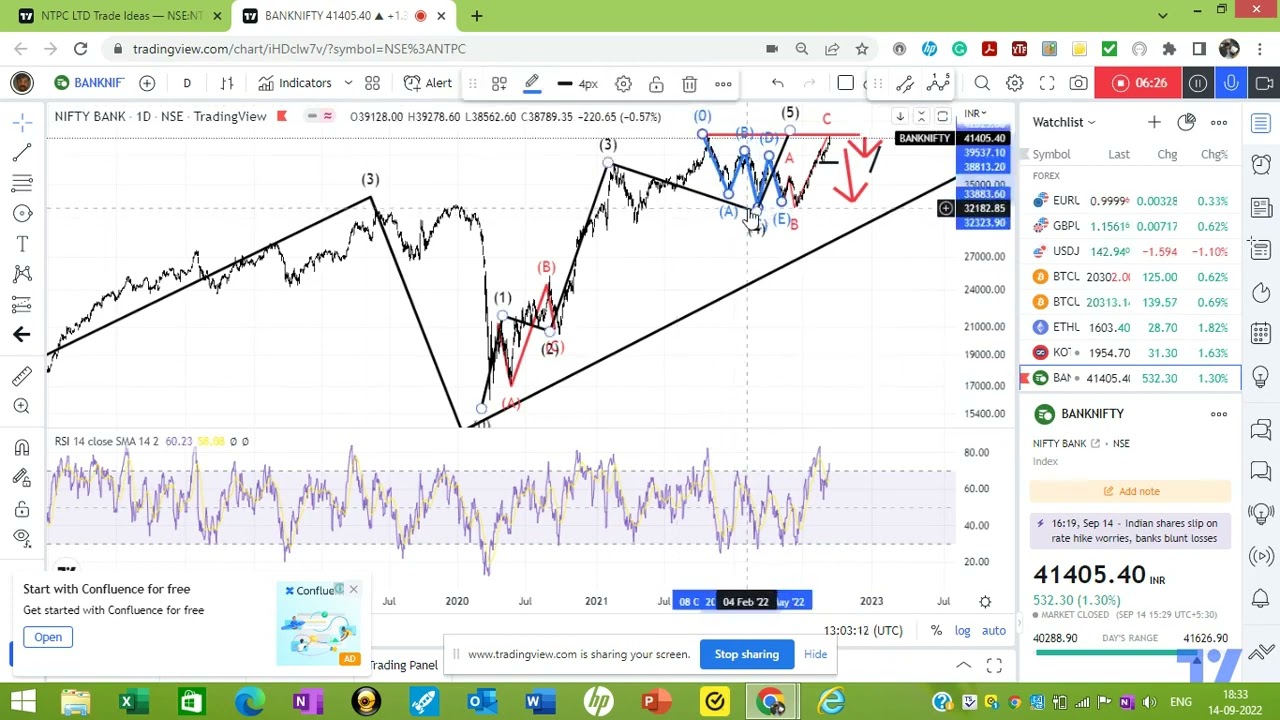Toggle lock all drawing tools
The image size is (1280, 720).
pos(22,508)
